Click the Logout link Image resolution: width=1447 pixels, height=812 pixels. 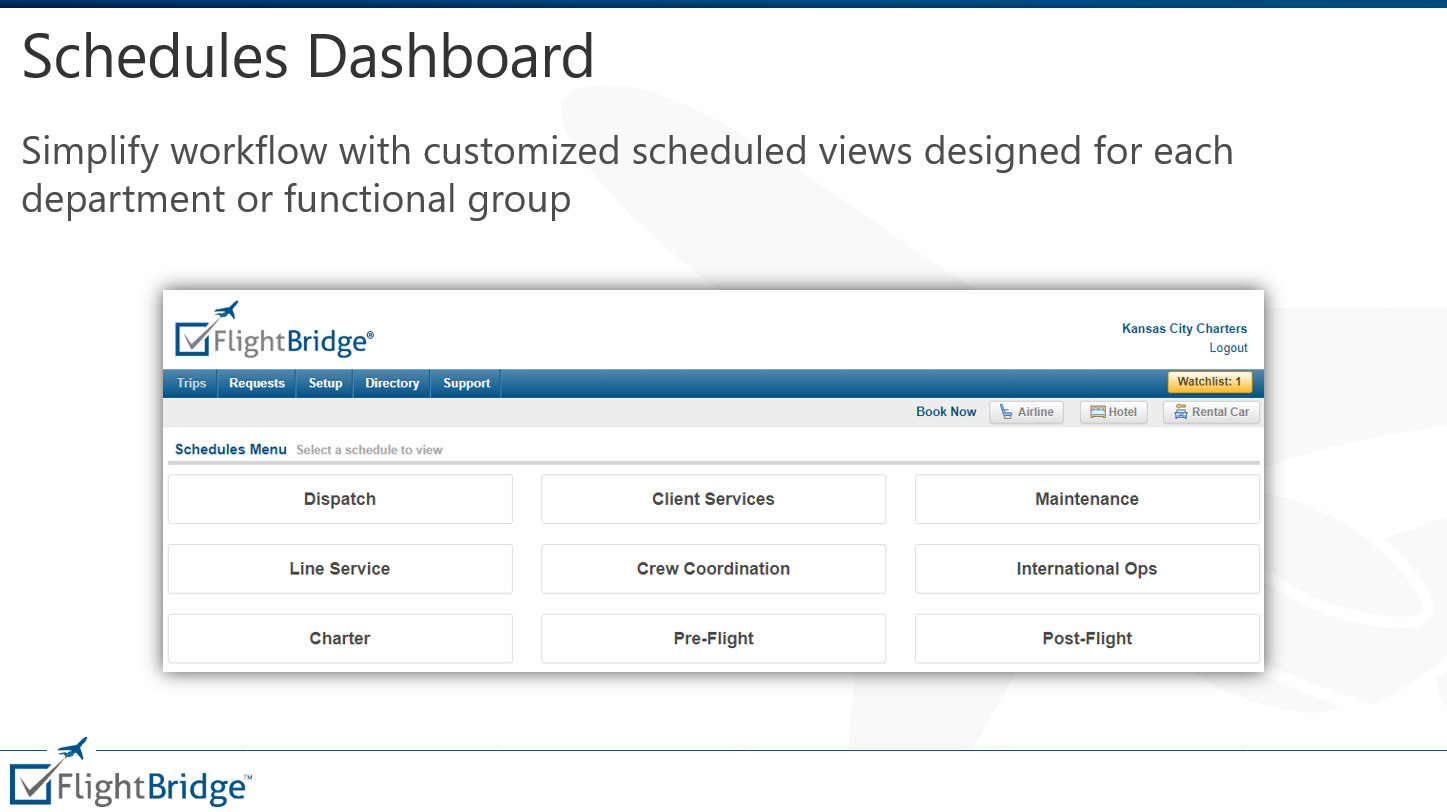(x=1228, y=348)
